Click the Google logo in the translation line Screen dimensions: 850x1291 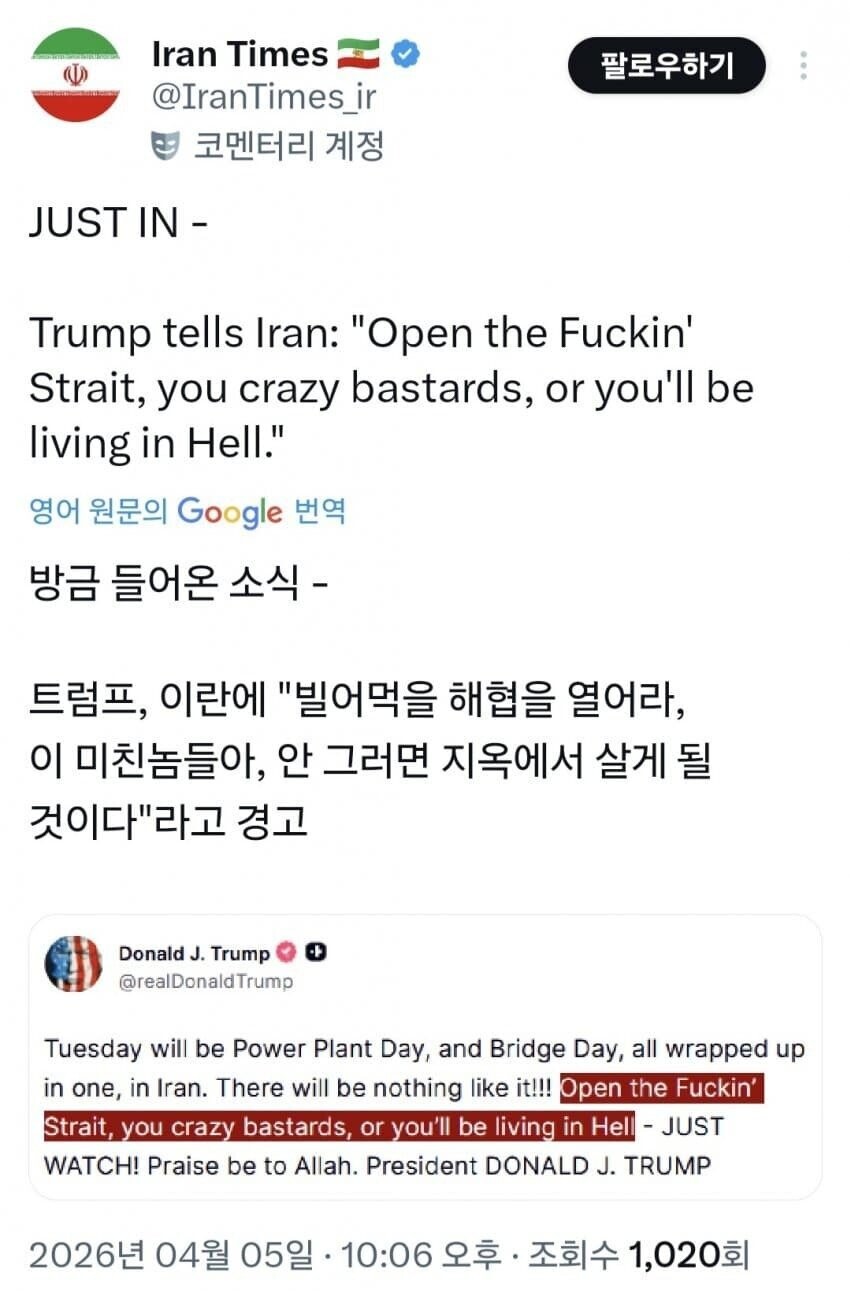point(230,512)
